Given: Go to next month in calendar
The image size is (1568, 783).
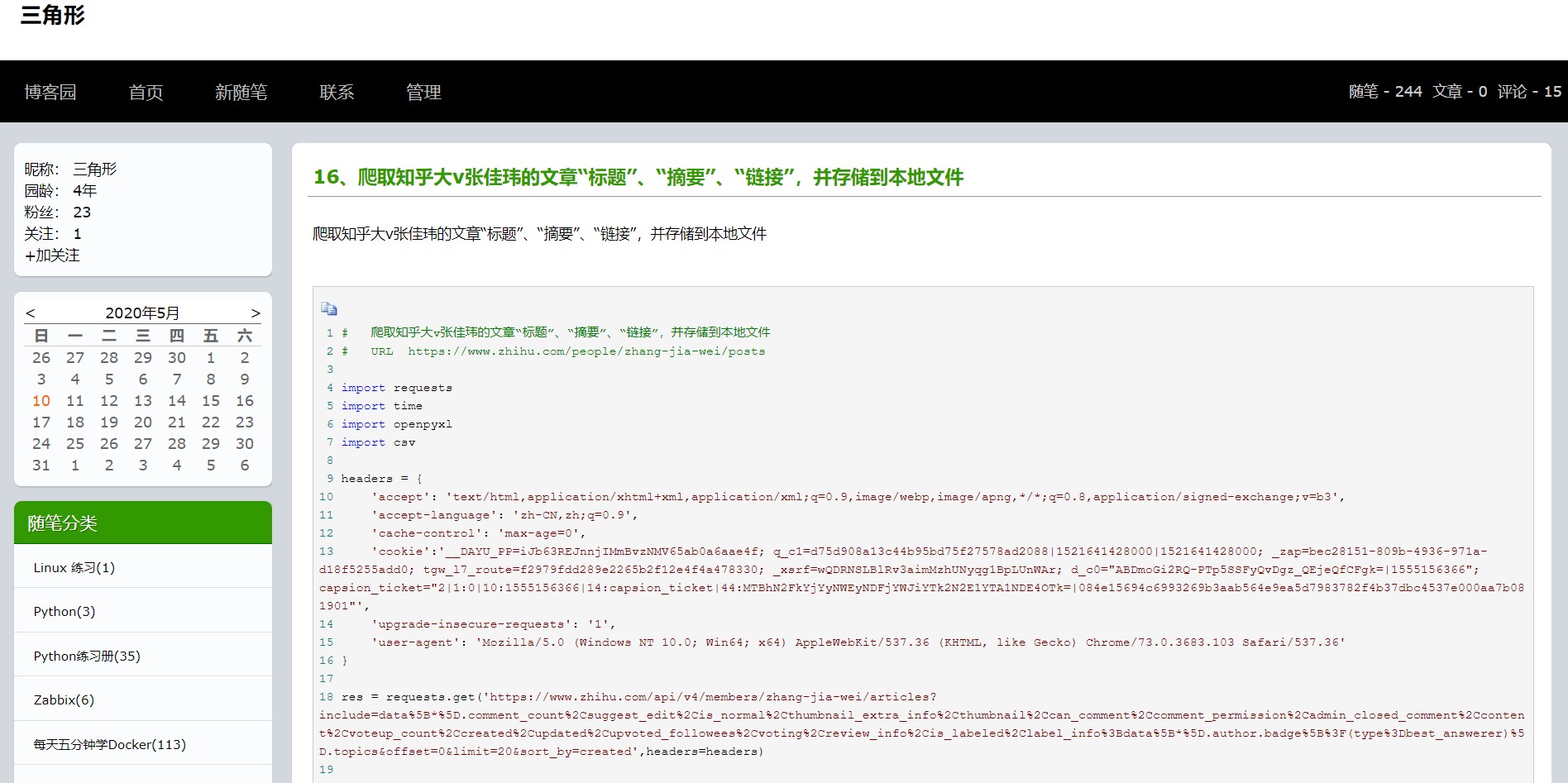Looking at the screenshot, I should coord(256,313).
